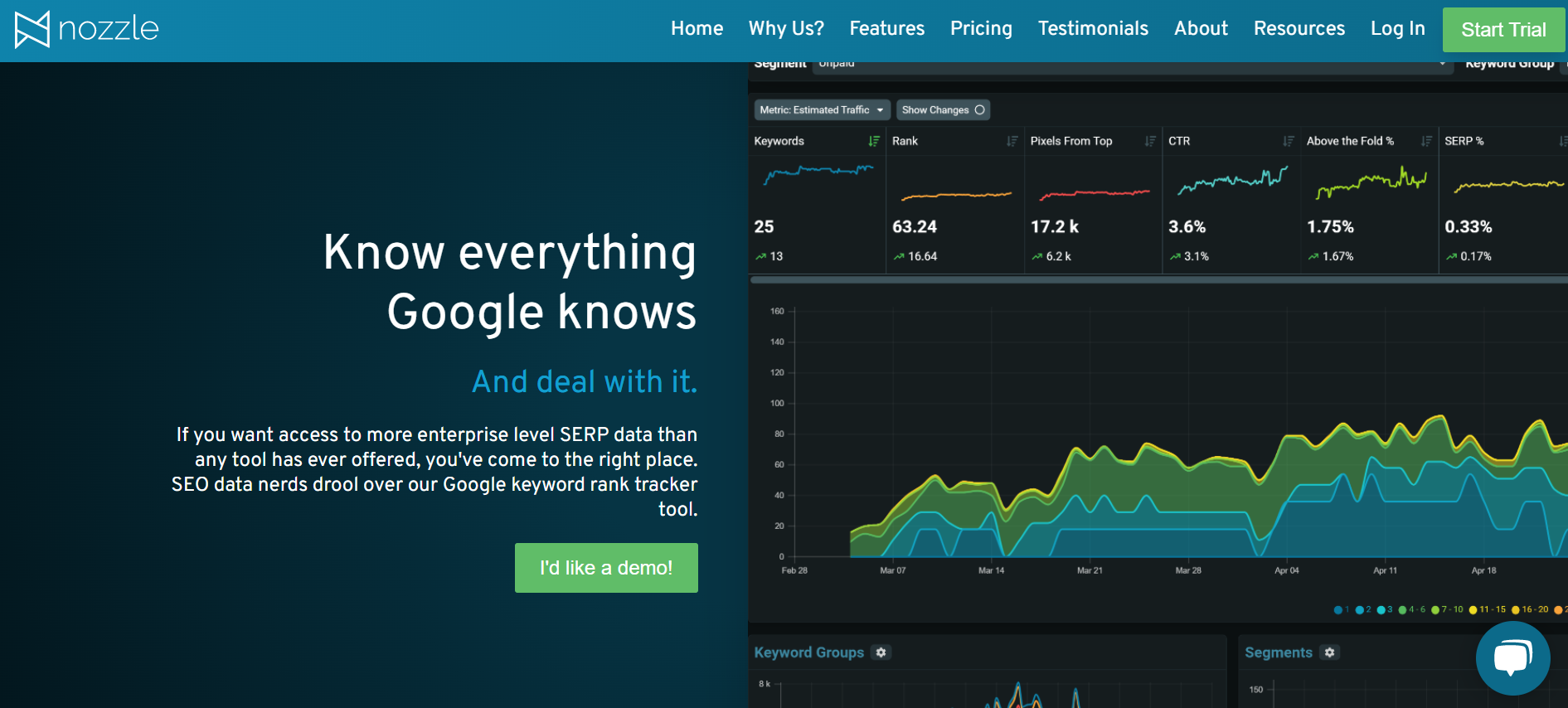Select the SERP % value 0.33%
Image resolution: width=1568 pixels, height=708 pixels.
pyautogui.click(x=1468, y=226)
